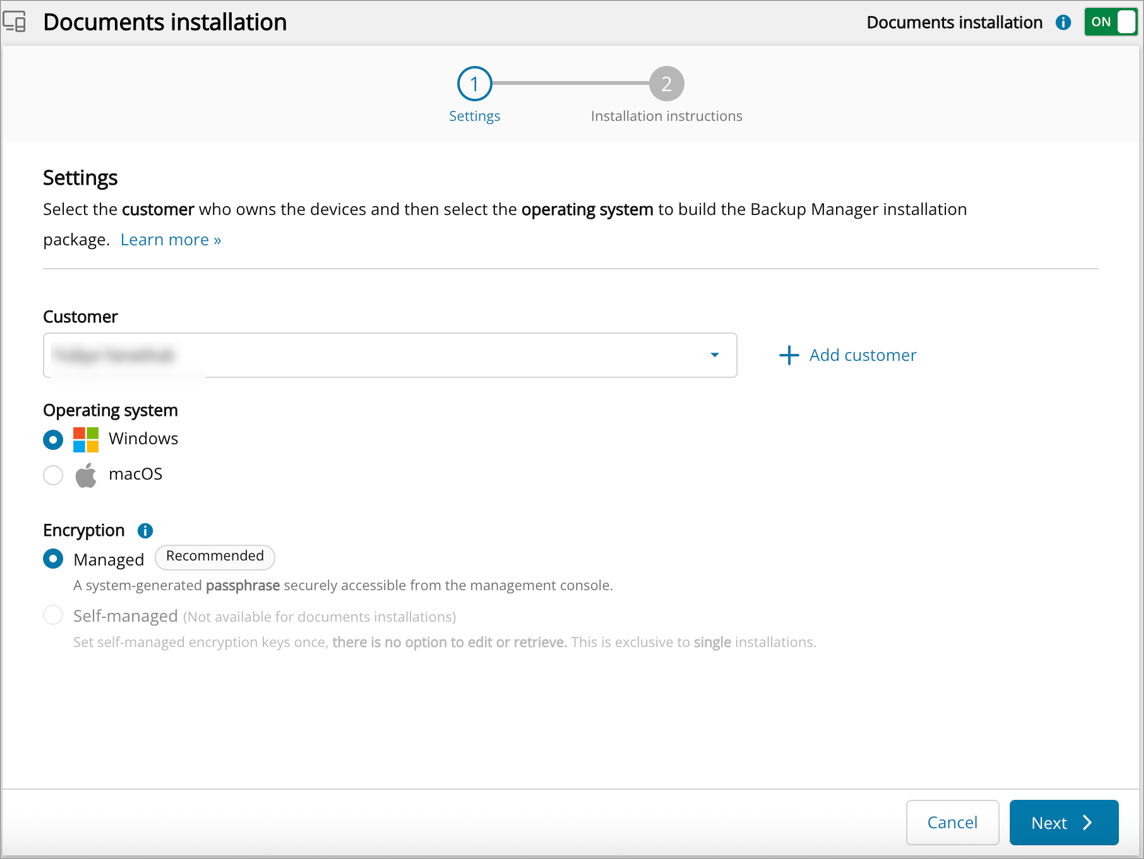The image size is (1144, 859).
Task: Jump to step 2 Installation instructions
Action: (x=666, y=84)
